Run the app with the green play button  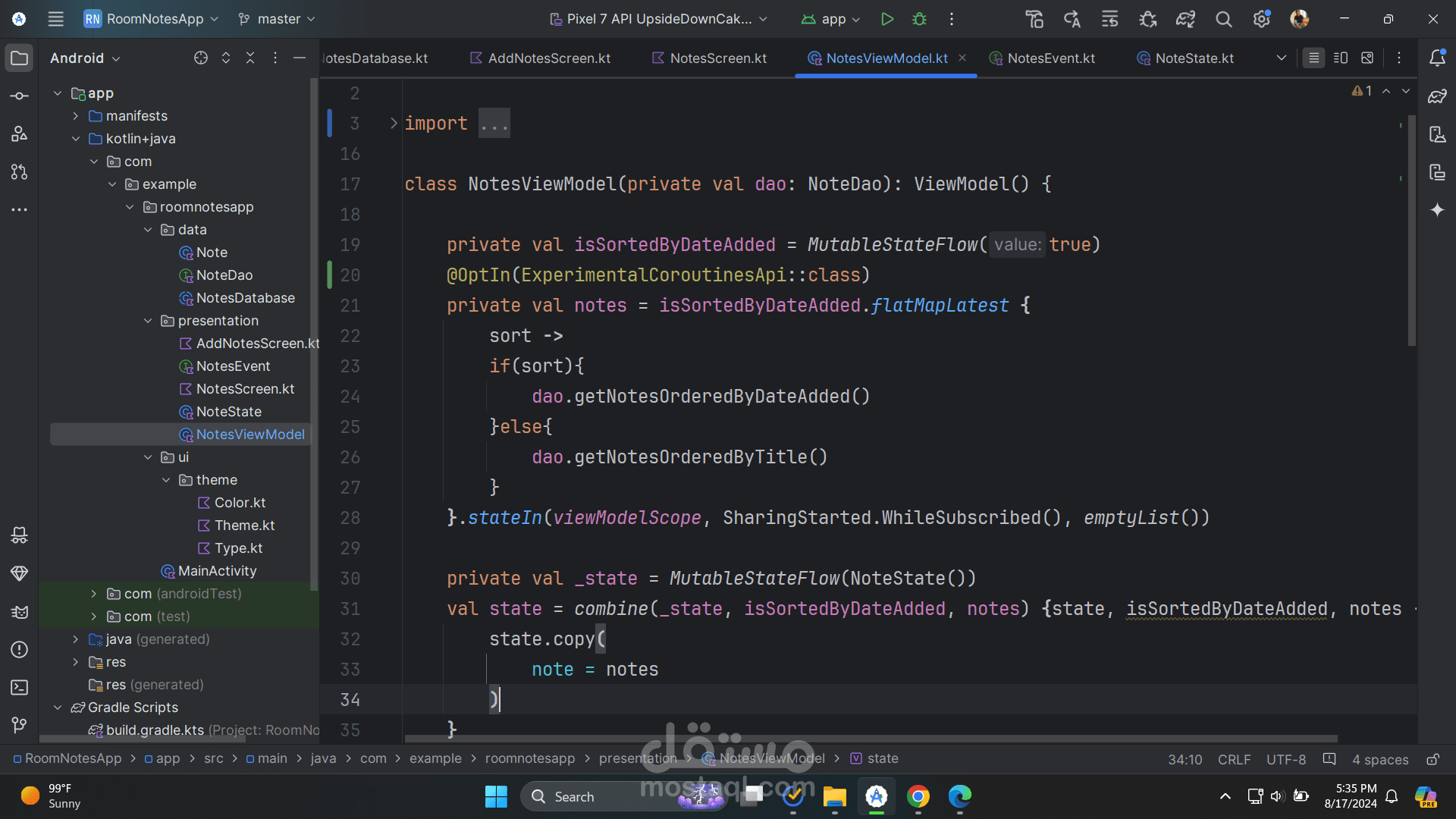(886, 19)
